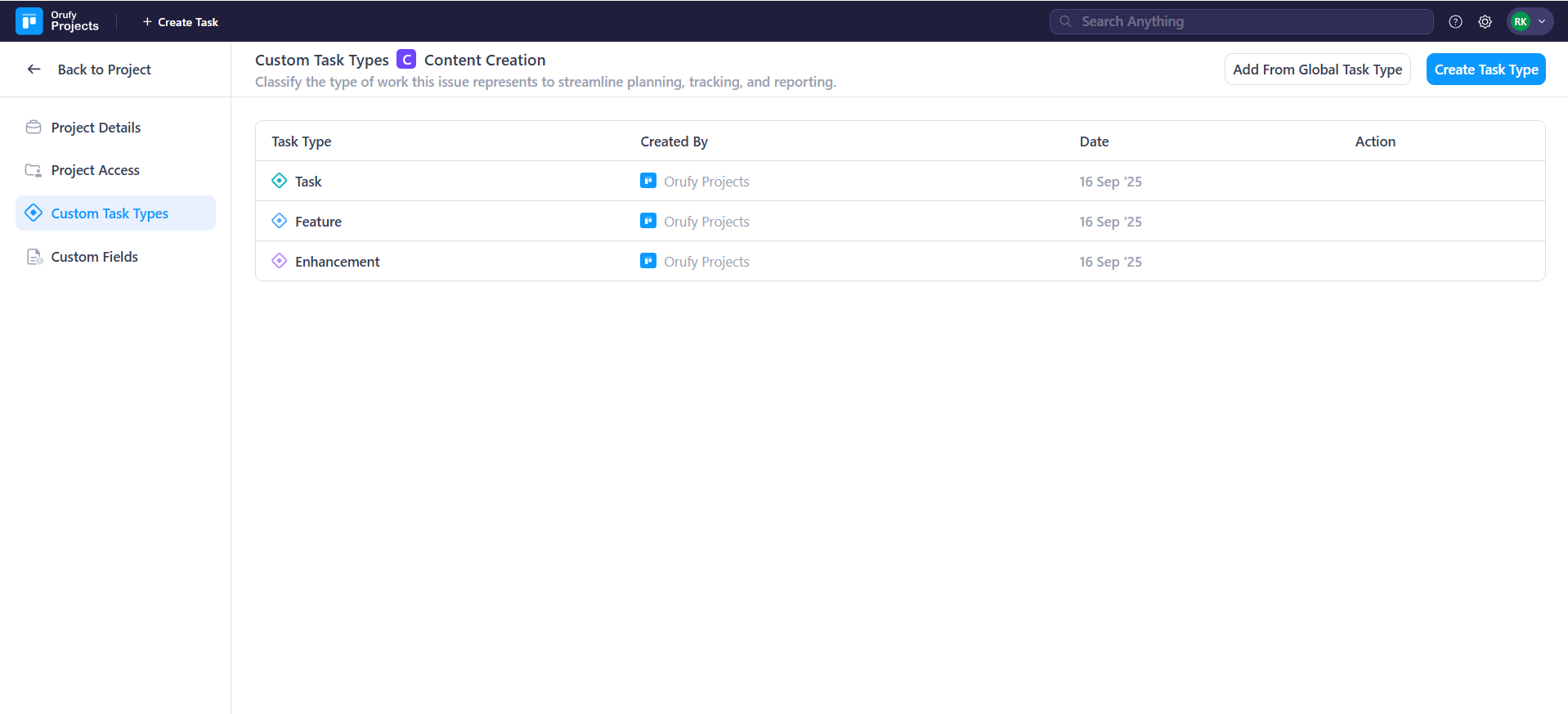Image resolution: width=1568 pixels, height=714 pixels.
Task: Open the help question mark icon
Action: (x=1455, y=22)
